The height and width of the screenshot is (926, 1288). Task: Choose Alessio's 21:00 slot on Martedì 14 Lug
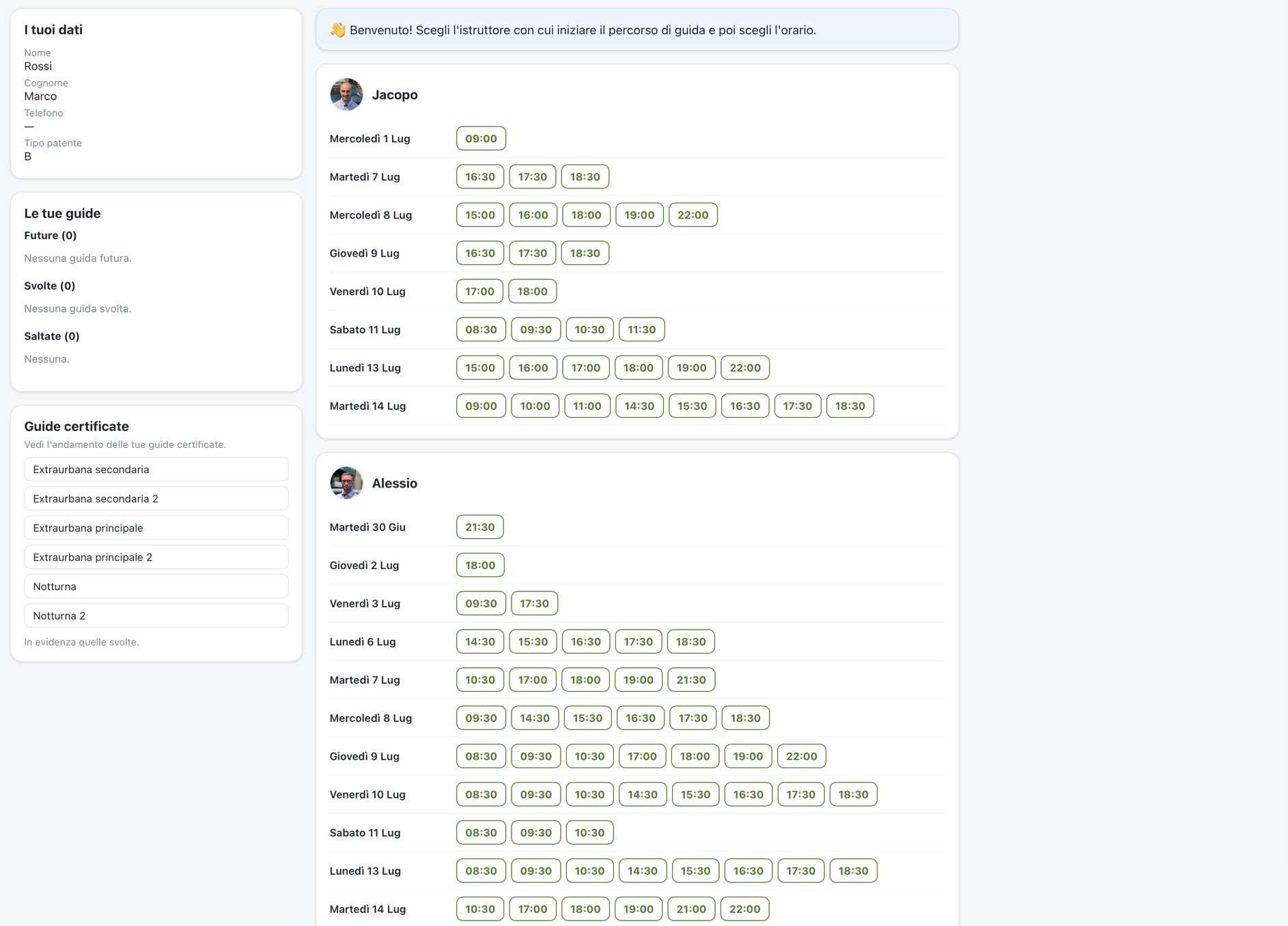(x=691, y=910)
